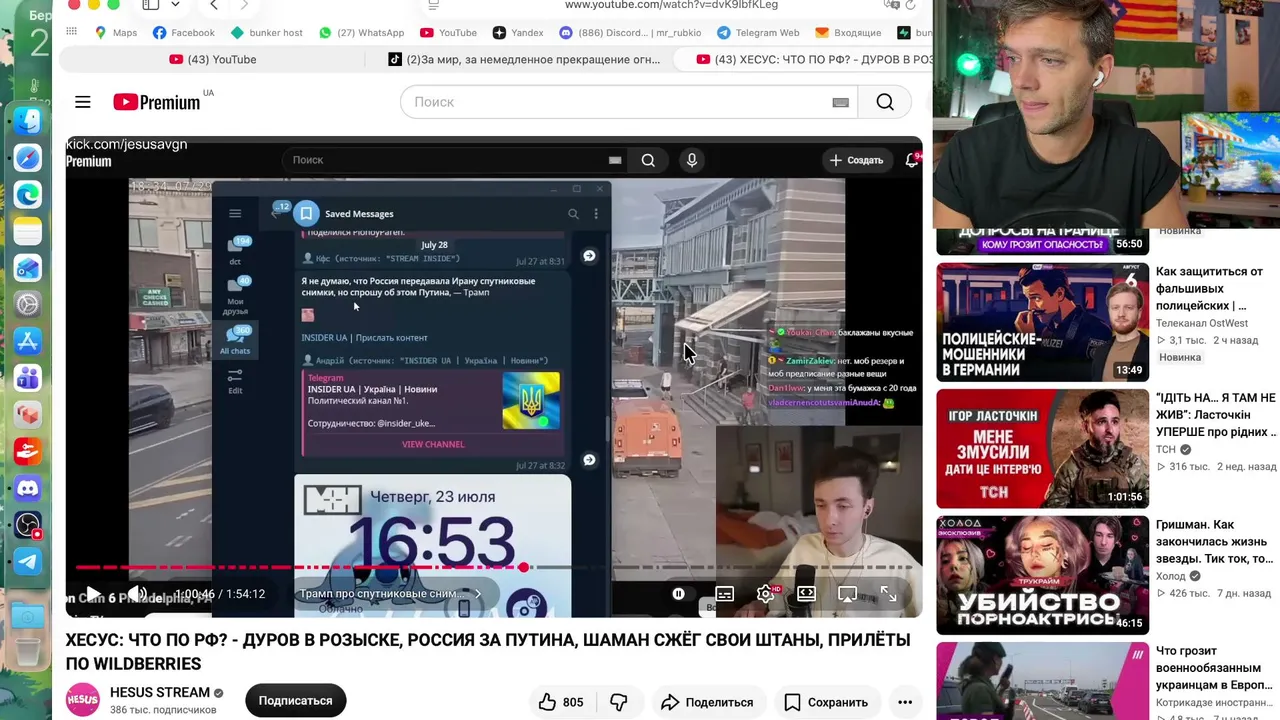This screenshot has width=1280, height=720.
Task: Open the Maps bookmark
Action: click(x=115, y=33)
